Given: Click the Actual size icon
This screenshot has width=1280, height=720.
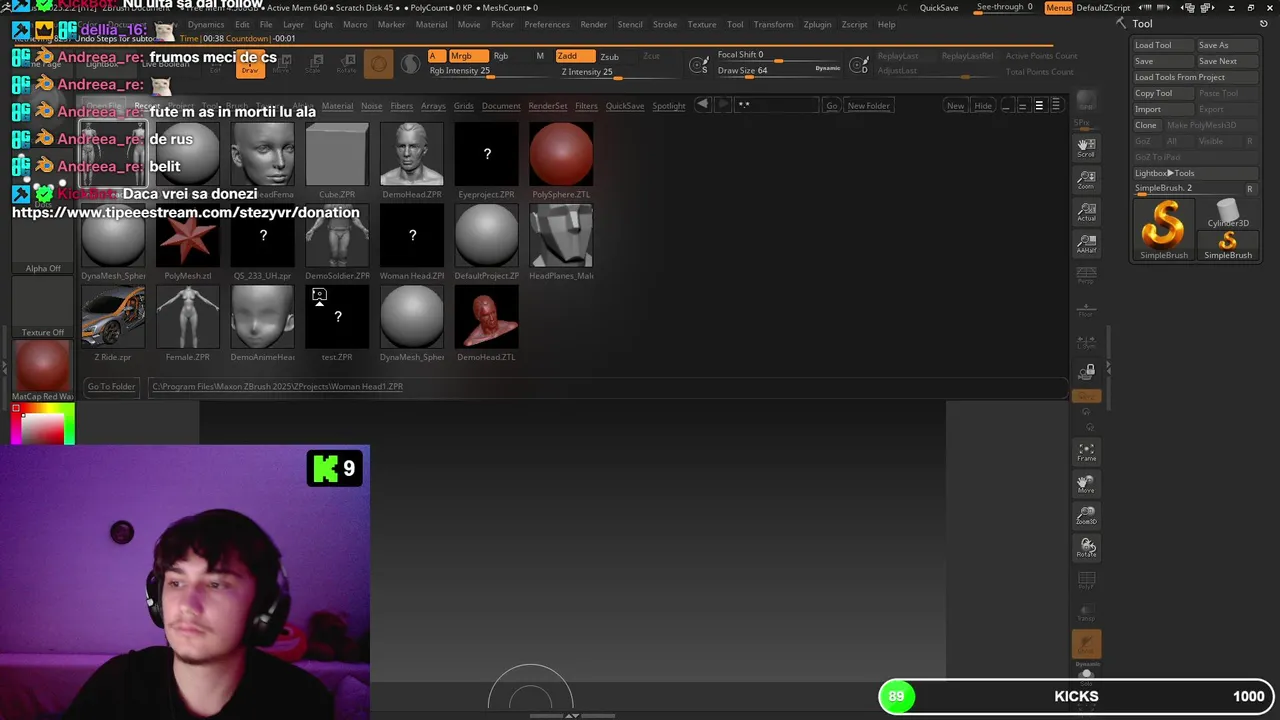Looking at the screenshot, I should coord(1086,212).
